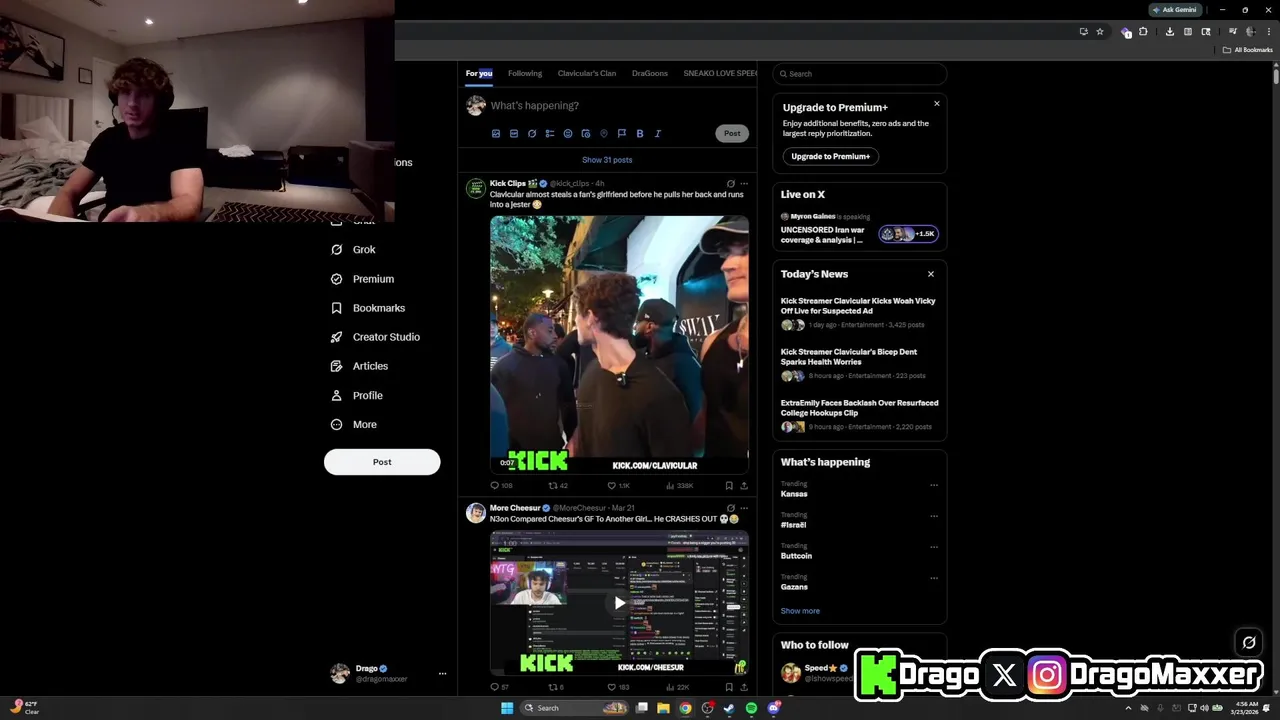Show 31 new posts
The width and height of the screenshot is (1280, 720).
pos(607,160)
